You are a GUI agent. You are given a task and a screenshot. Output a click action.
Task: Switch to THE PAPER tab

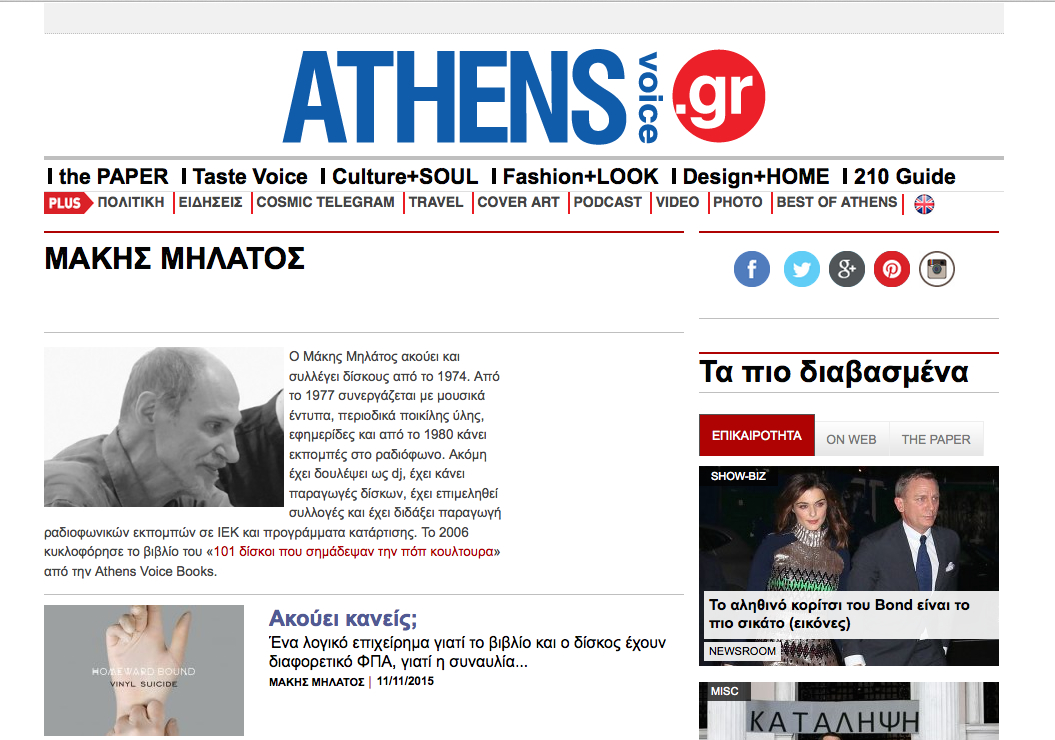tap(936, 439)
